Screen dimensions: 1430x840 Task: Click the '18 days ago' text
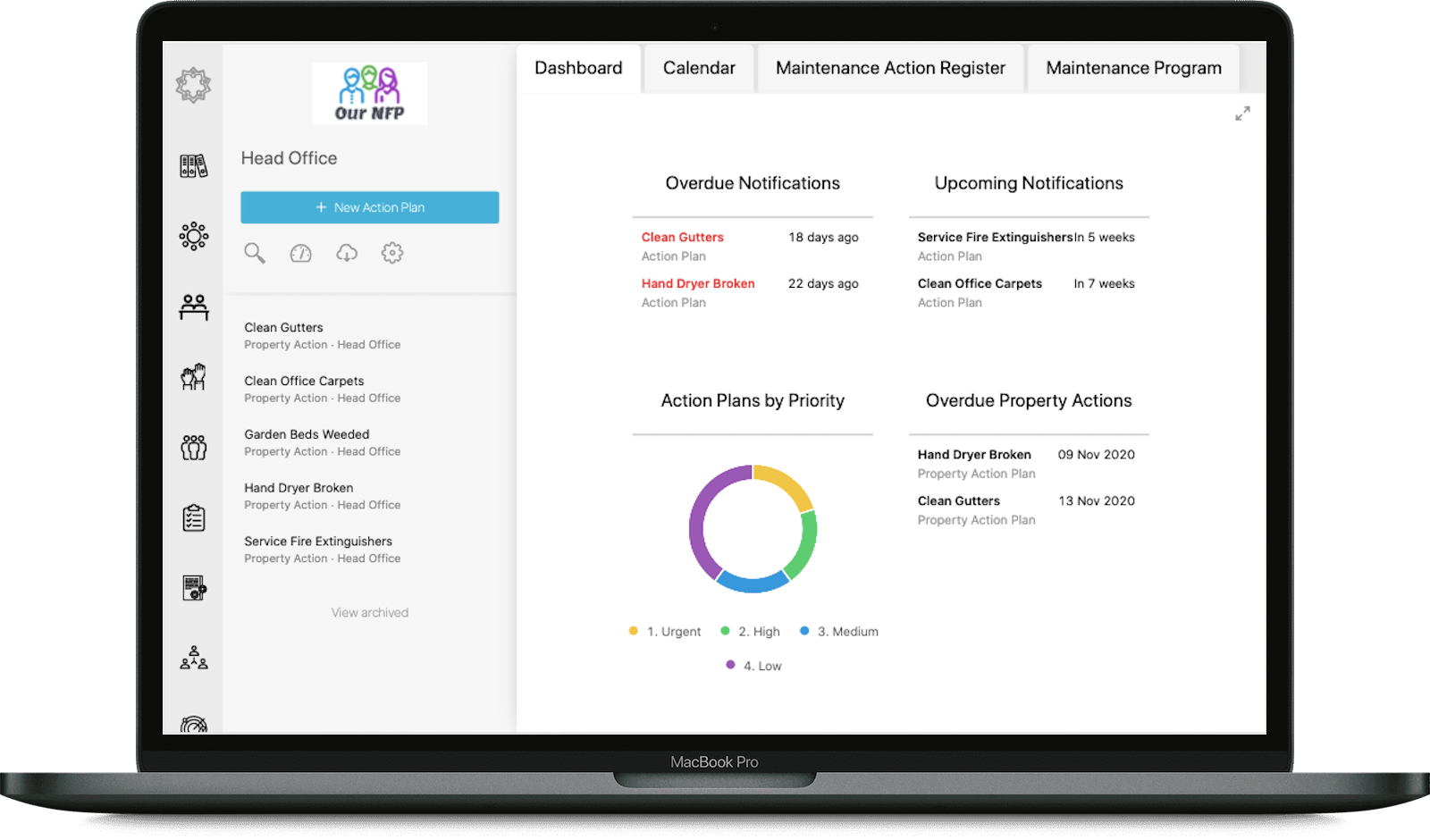(x=823, y=237)
